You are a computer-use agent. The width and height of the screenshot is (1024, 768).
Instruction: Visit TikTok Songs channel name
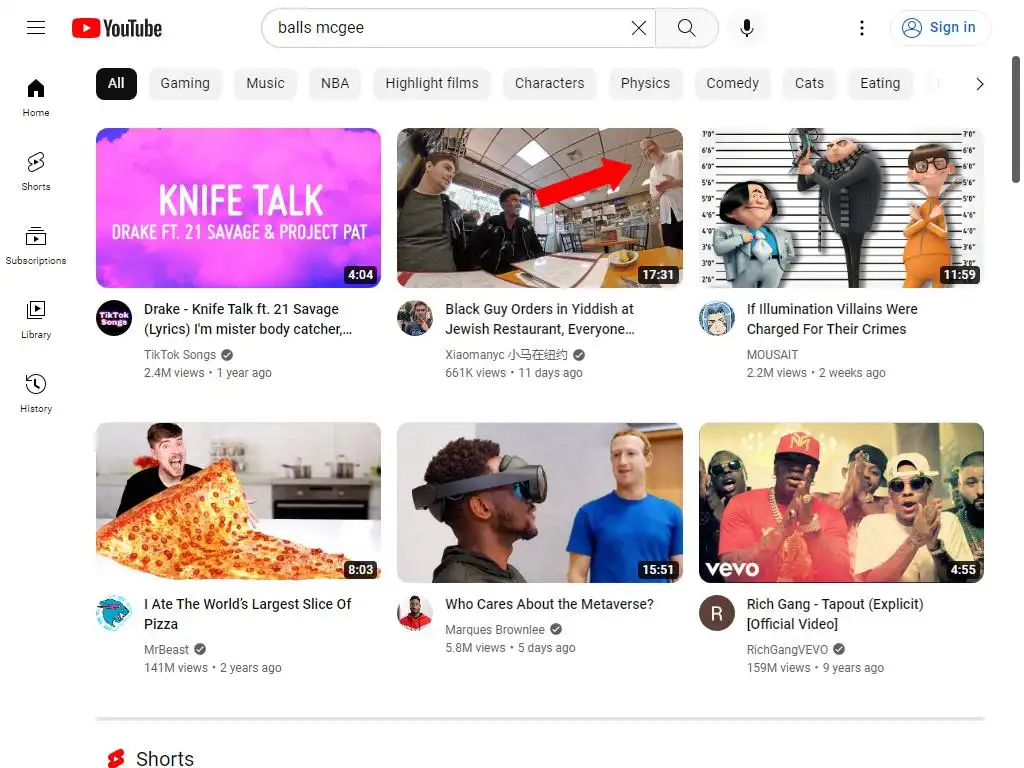[180, 355]
